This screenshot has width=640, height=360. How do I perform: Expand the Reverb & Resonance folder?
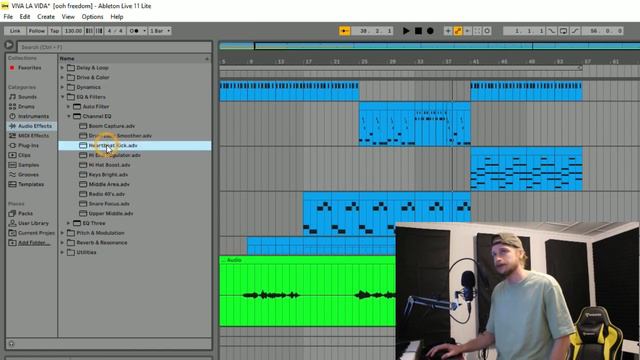(x=62, y=243)
